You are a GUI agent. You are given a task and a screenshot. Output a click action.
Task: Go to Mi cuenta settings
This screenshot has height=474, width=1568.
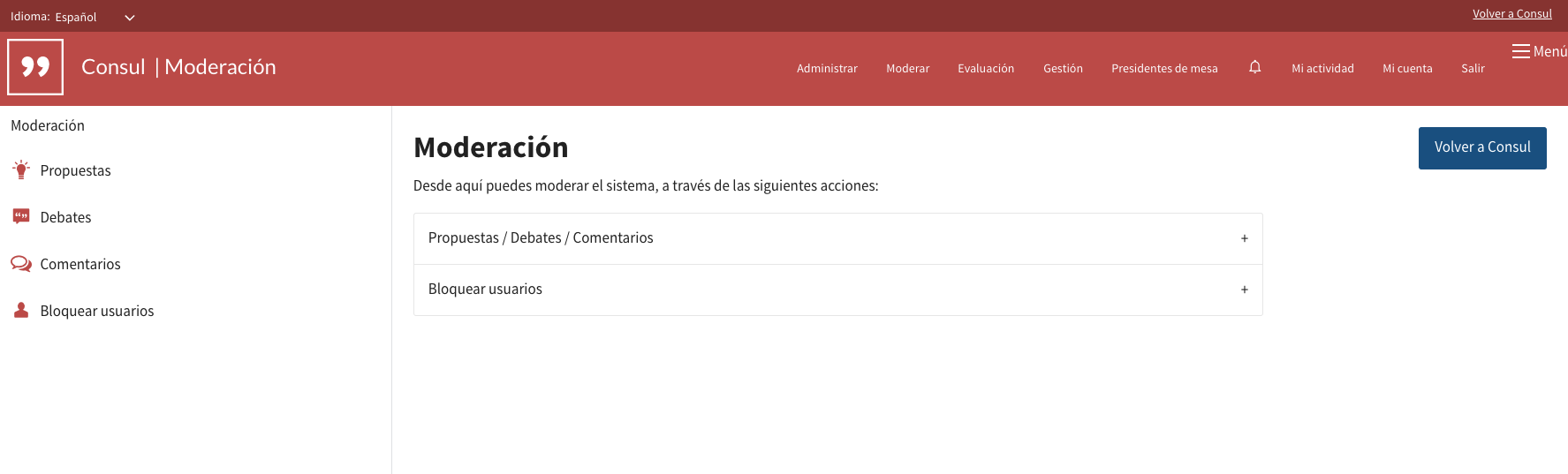coord(1407,68)
